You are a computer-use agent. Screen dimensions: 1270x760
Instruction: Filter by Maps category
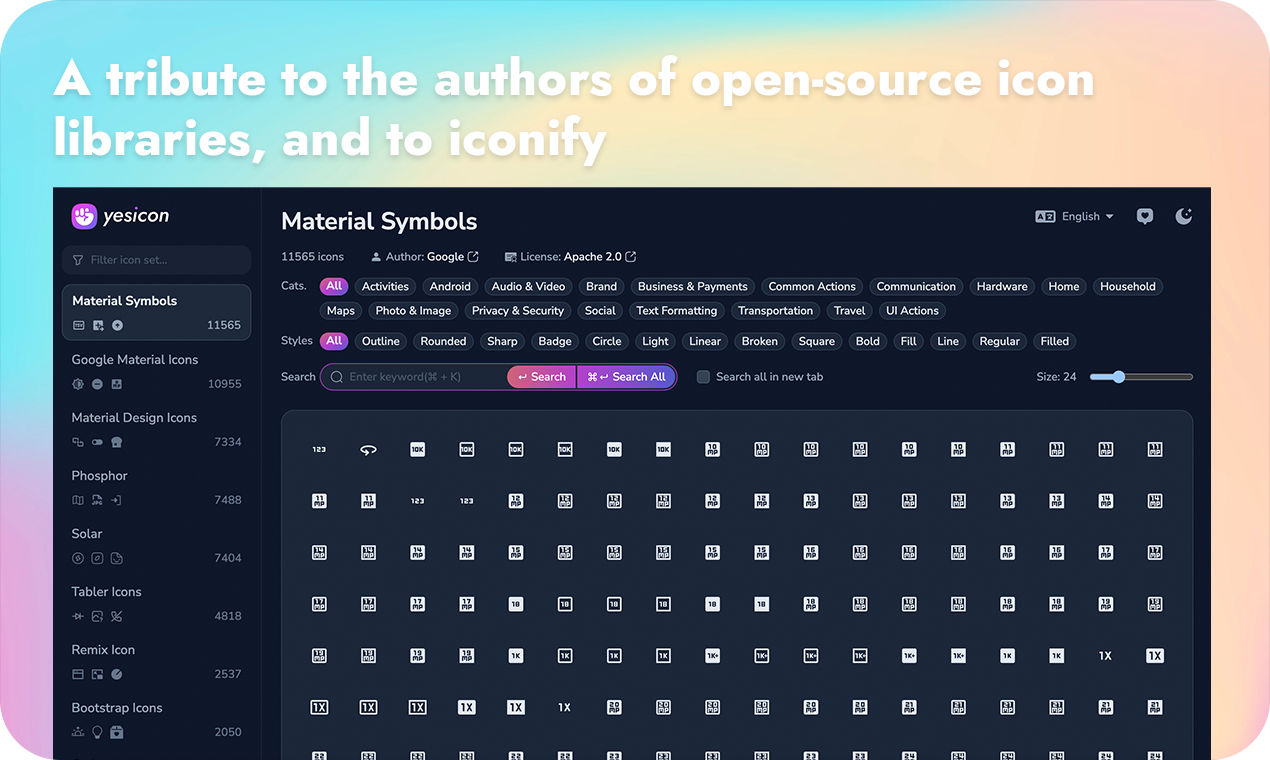point(341,311)
